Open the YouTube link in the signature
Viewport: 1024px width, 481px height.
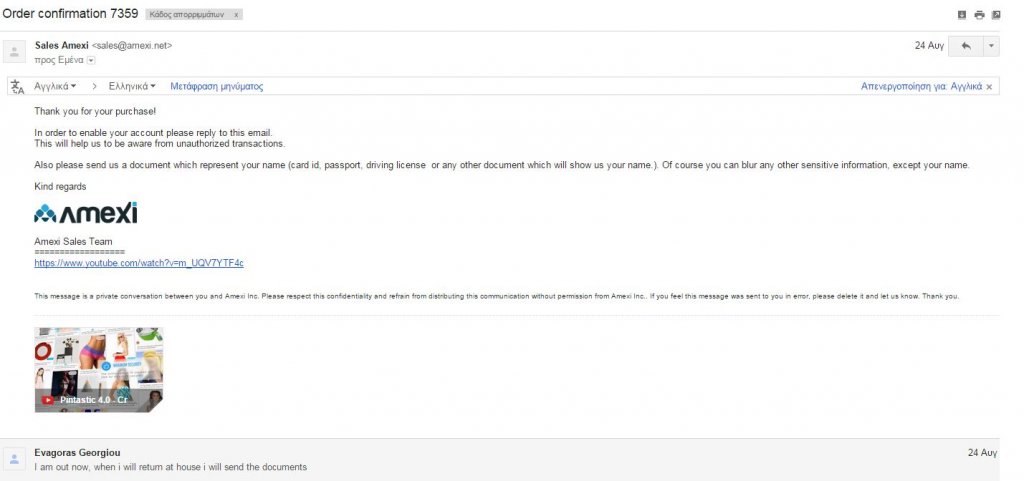coord(139,263)
